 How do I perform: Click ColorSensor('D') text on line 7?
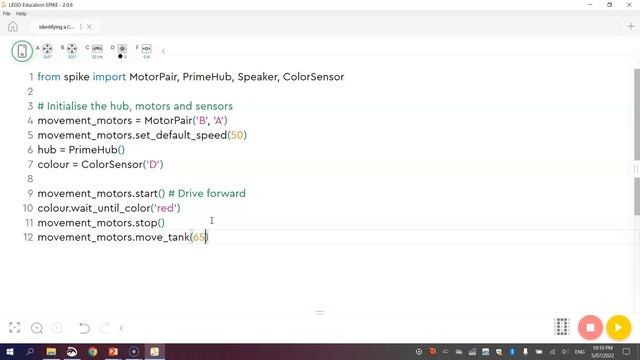click(x=122, y=164)
